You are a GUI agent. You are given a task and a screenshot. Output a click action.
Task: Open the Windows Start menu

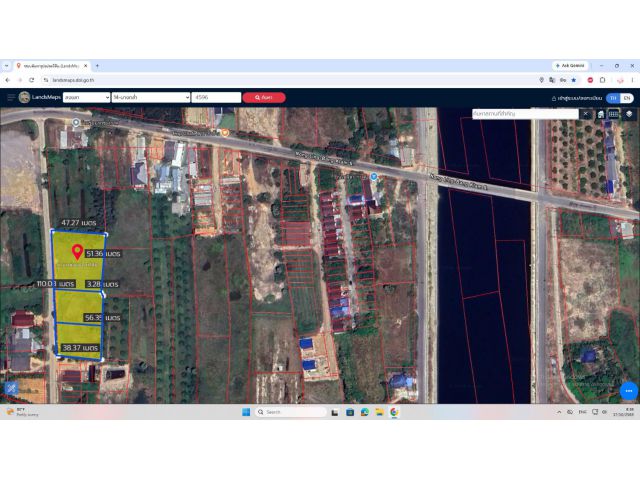(246, 412)
